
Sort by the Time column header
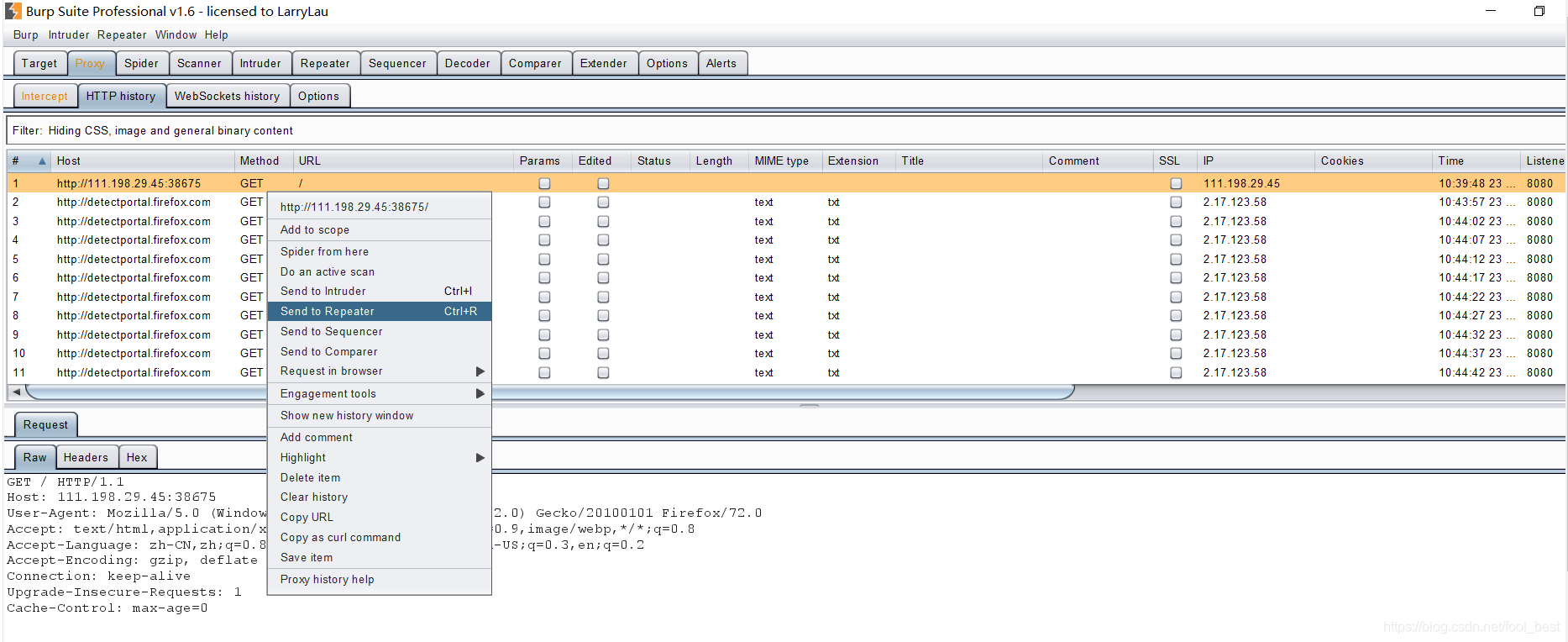1476,161
